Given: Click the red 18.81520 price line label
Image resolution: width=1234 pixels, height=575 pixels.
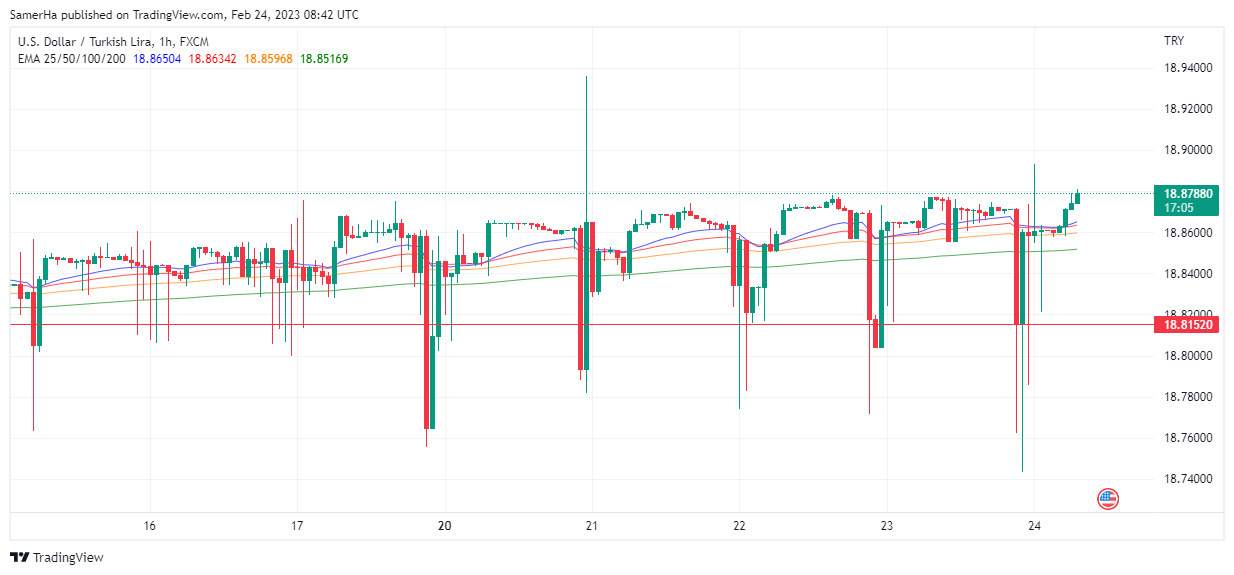Looking at the screenshot, I should point(1183,325).
